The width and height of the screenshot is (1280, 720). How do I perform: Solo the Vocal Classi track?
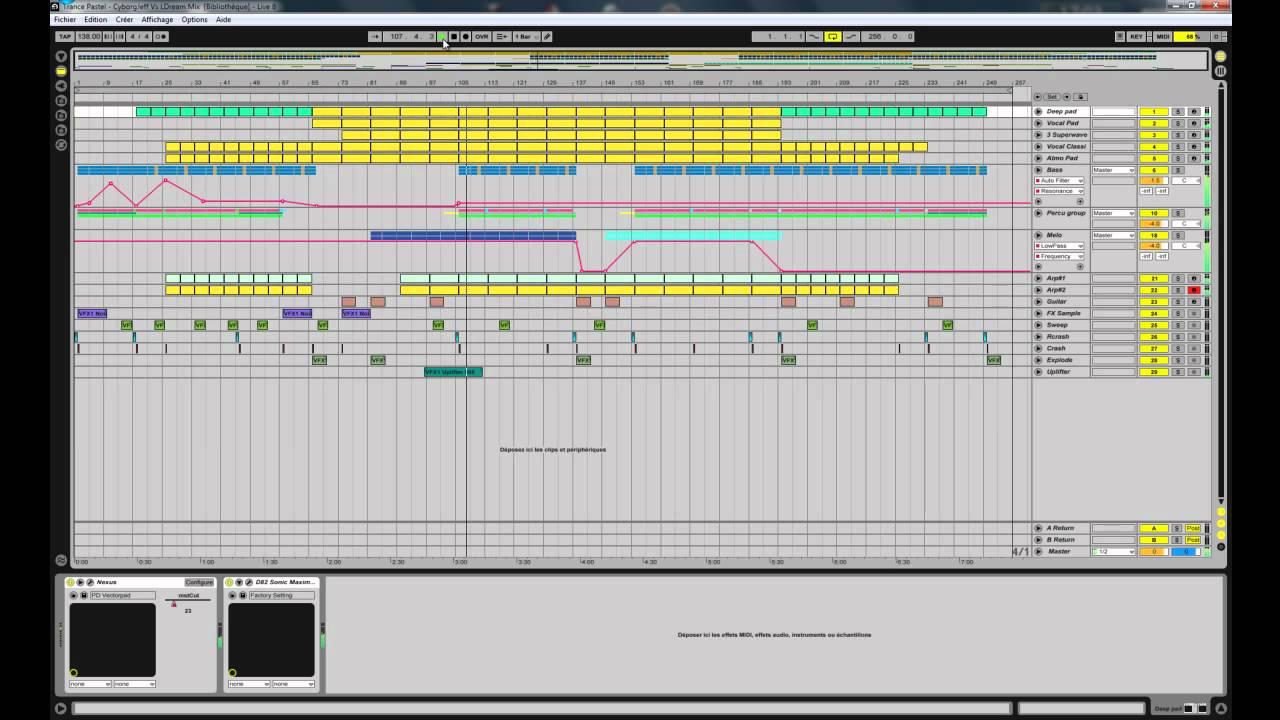tap(1178, 147)
